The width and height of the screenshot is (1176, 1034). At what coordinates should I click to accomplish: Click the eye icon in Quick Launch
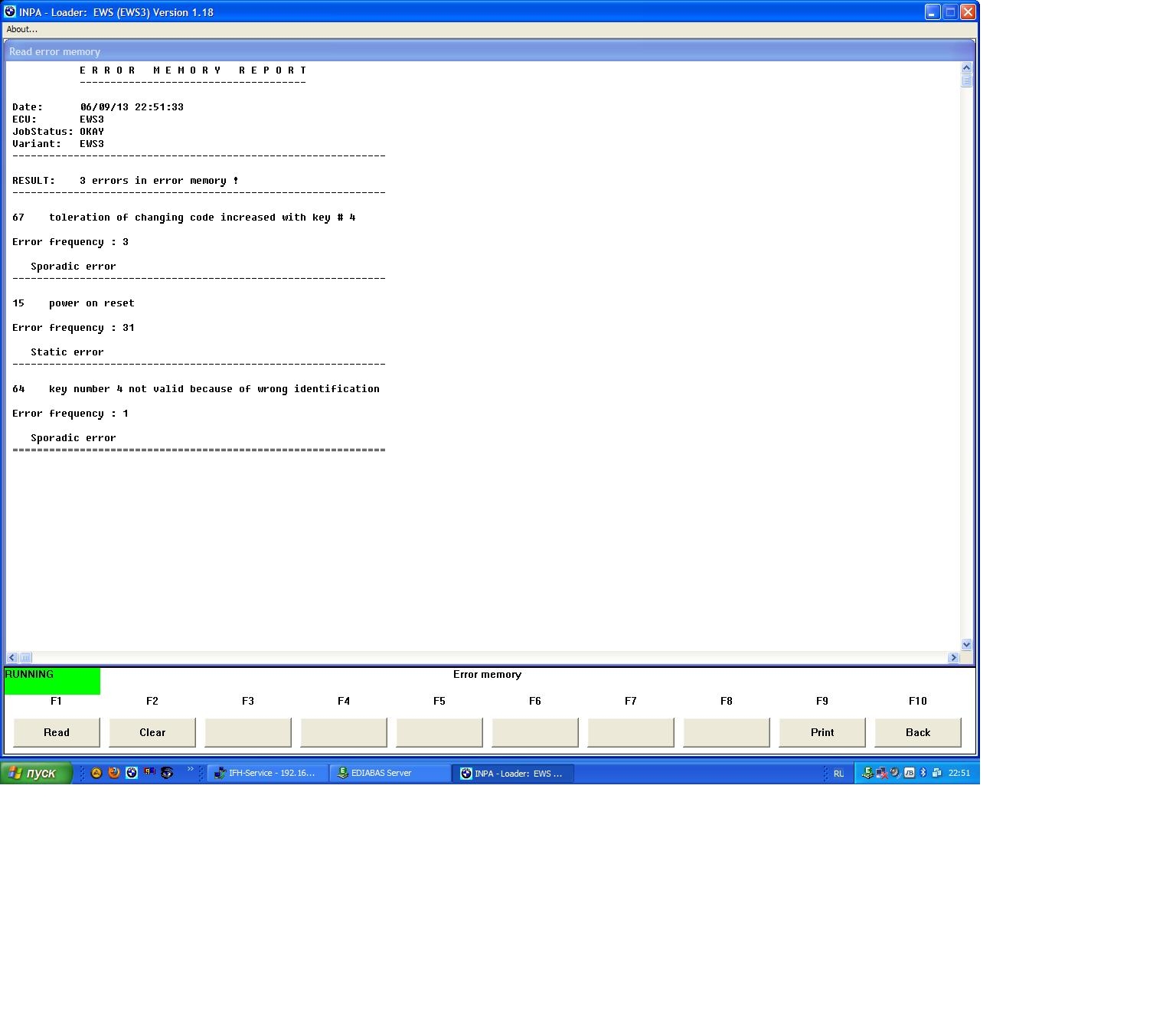[x=167, y=773]
